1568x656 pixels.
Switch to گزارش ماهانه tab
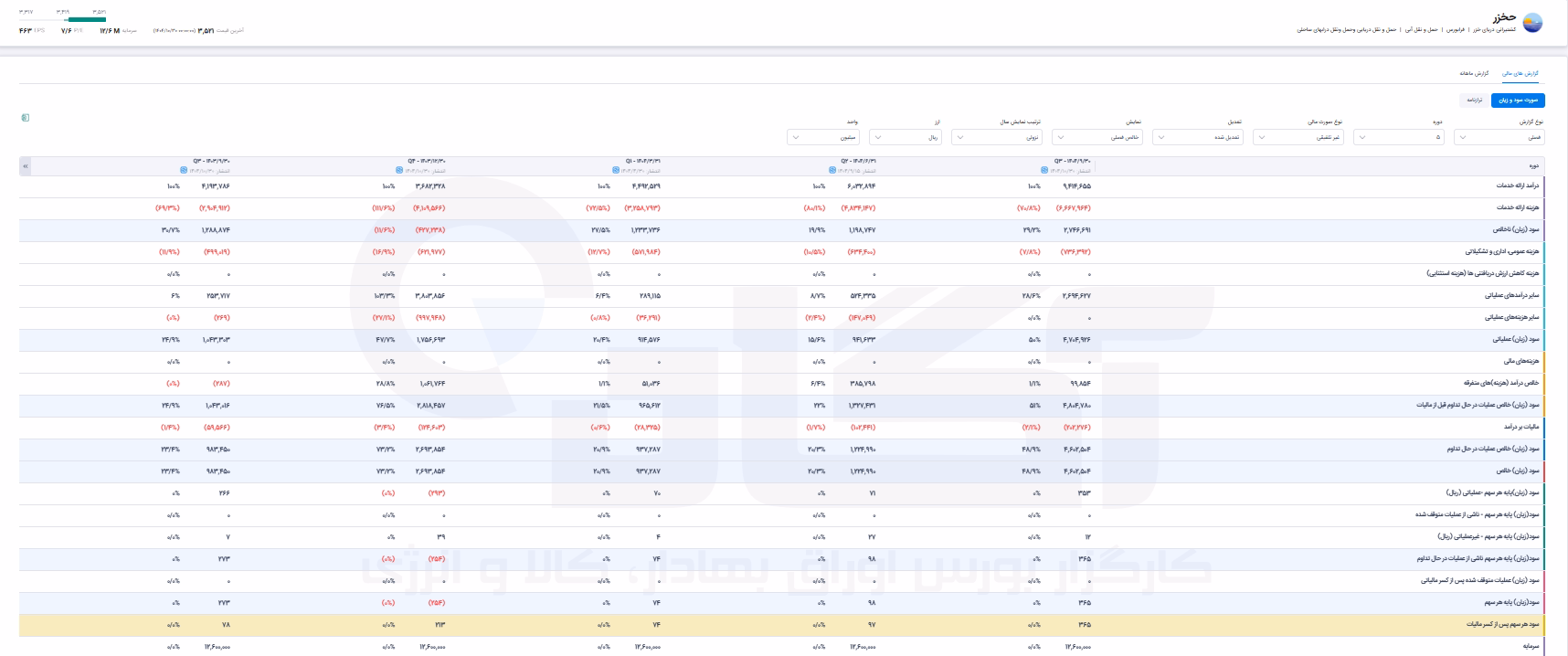point(1473,73)
